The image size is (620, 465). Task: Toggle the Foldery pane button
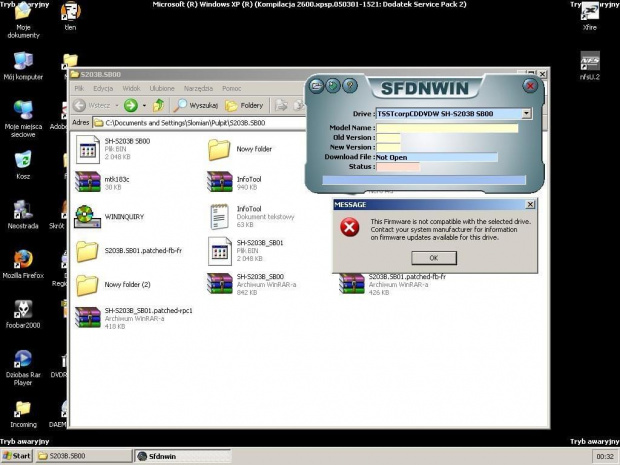[x=244, y=105]
